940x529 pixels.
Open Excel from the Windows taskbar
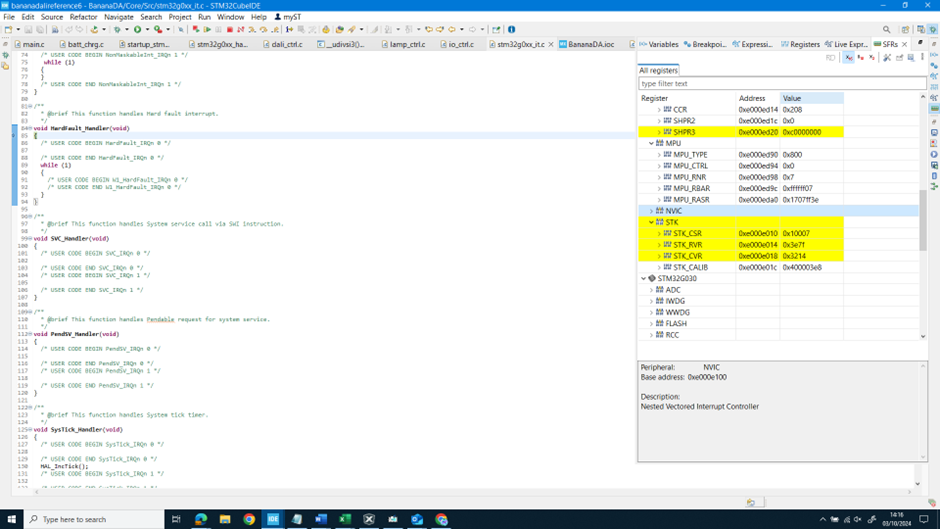(345, 519)
